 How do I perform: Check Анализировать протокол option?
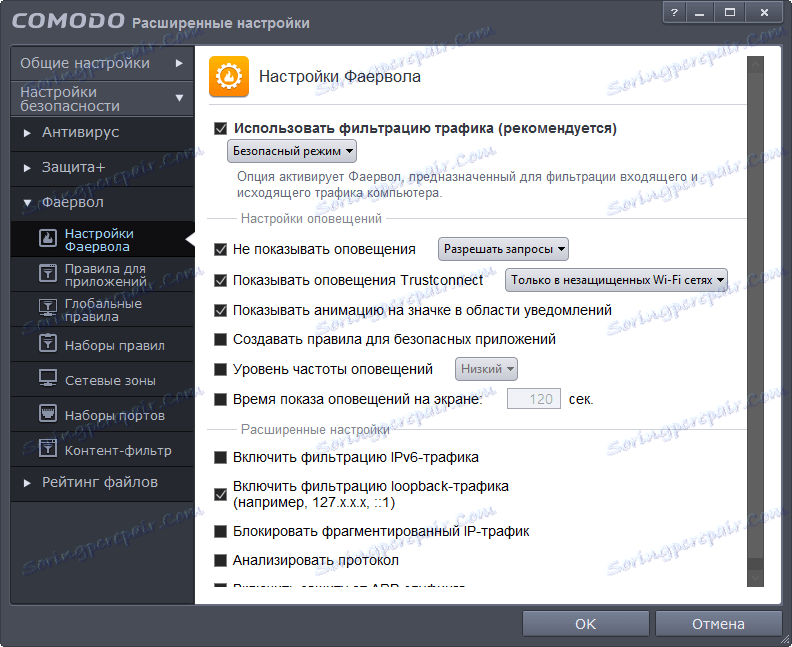(220, 560)
